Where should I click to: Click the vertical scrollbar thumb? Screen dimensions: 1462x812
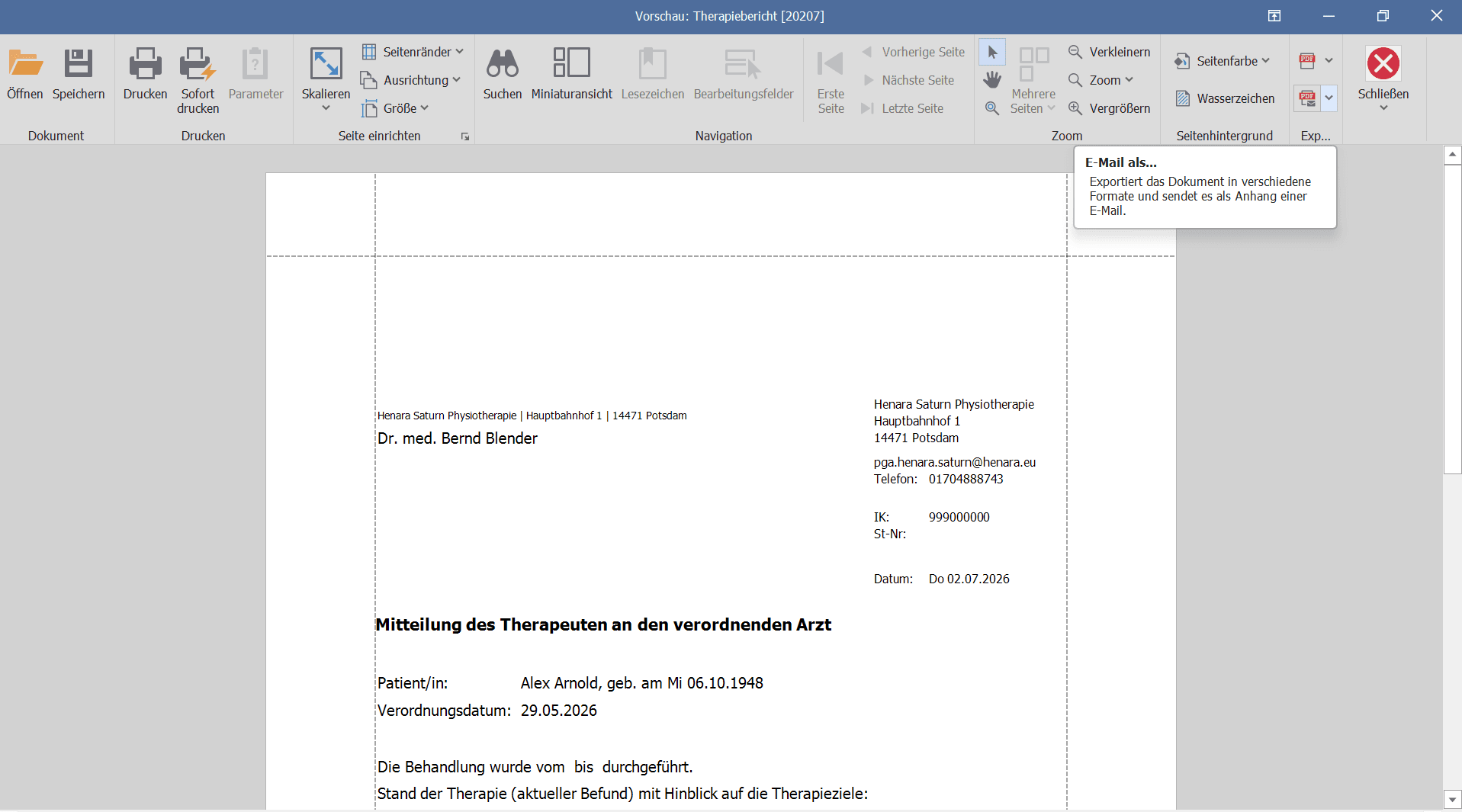click(1453, 319)
